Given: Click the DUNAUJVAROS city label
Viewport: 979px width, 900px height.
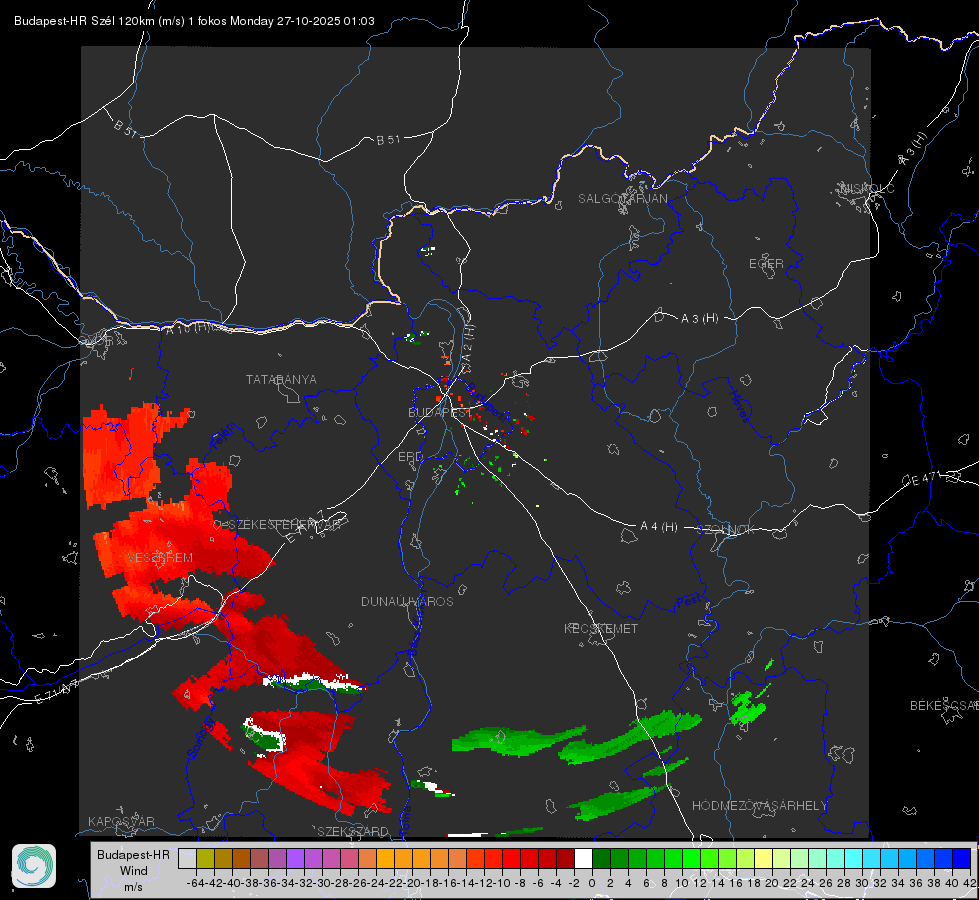Looking at the screenshot, I should click(x=407, y=601).
